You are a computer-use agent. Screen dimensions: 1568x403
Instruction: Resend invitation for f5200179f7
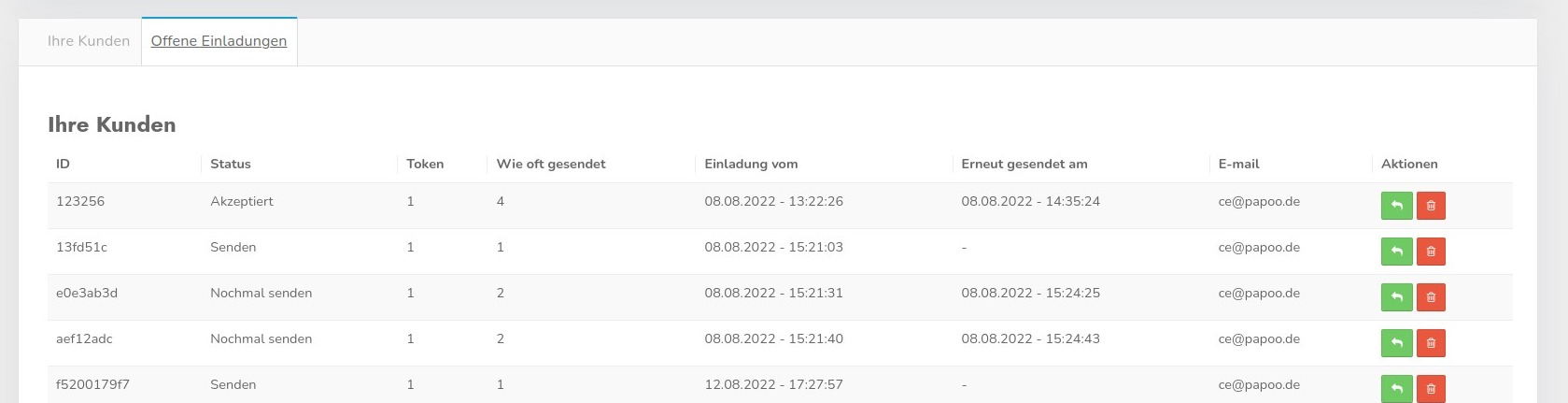[x=1396, y=388]
